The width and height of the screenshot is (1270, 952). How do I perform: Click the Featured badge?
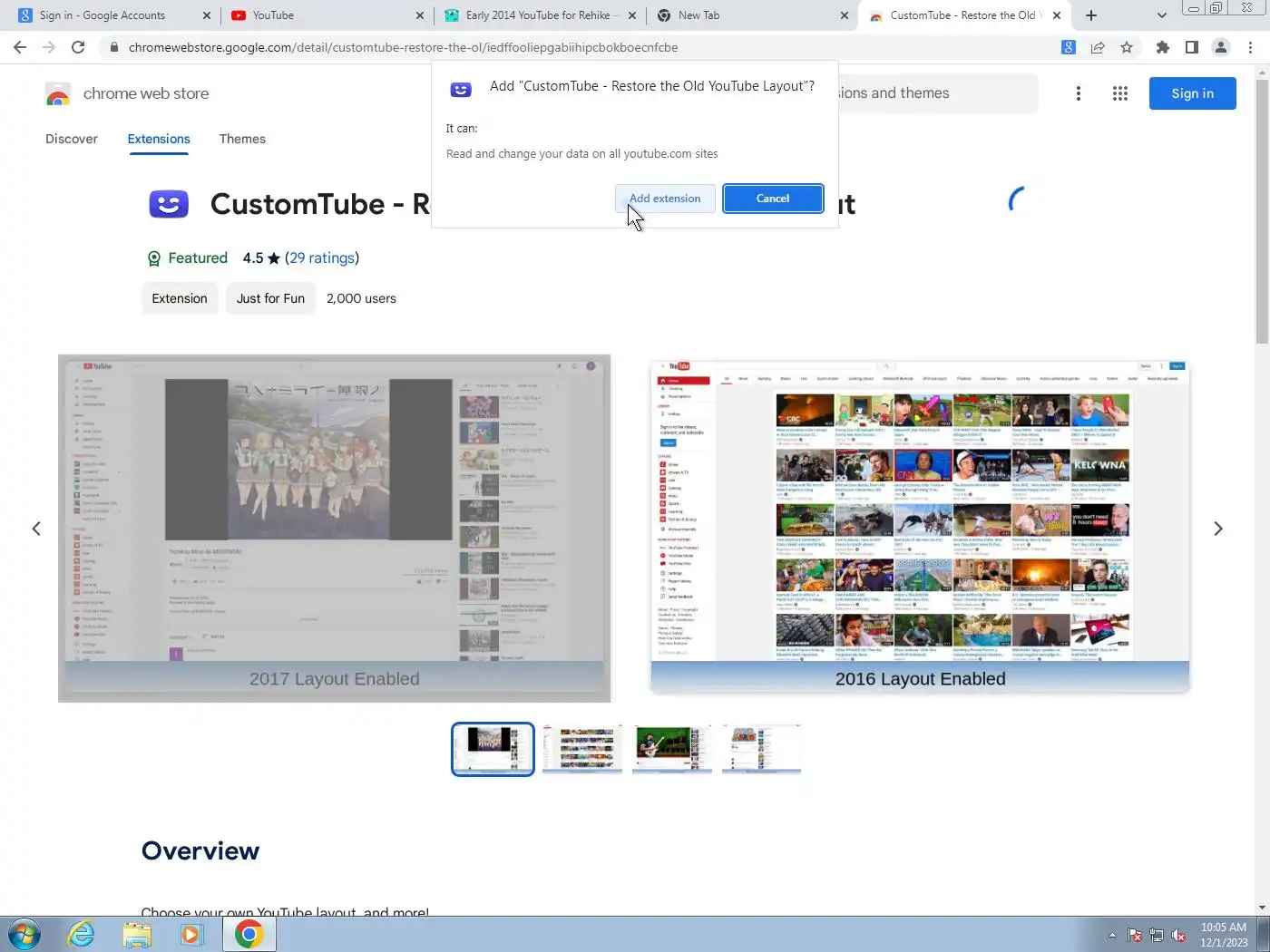pos(188,258)
